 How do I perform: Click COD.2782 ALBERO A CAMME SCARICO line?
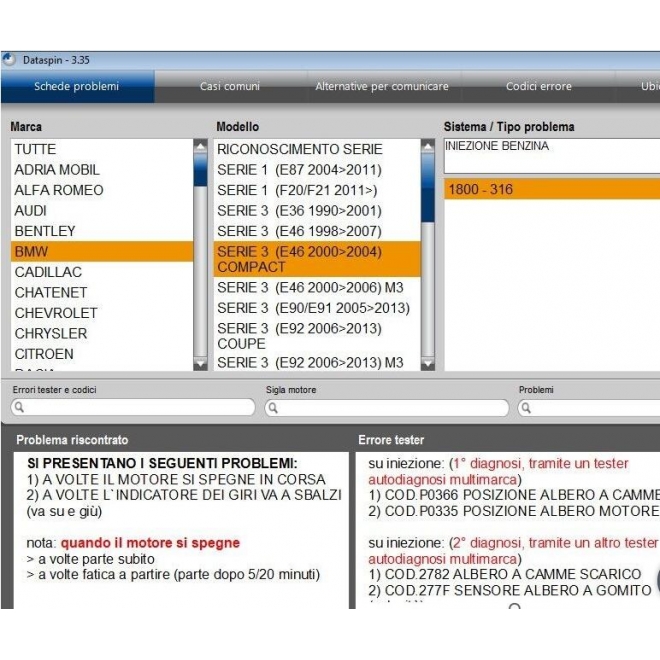click(505, 575)
